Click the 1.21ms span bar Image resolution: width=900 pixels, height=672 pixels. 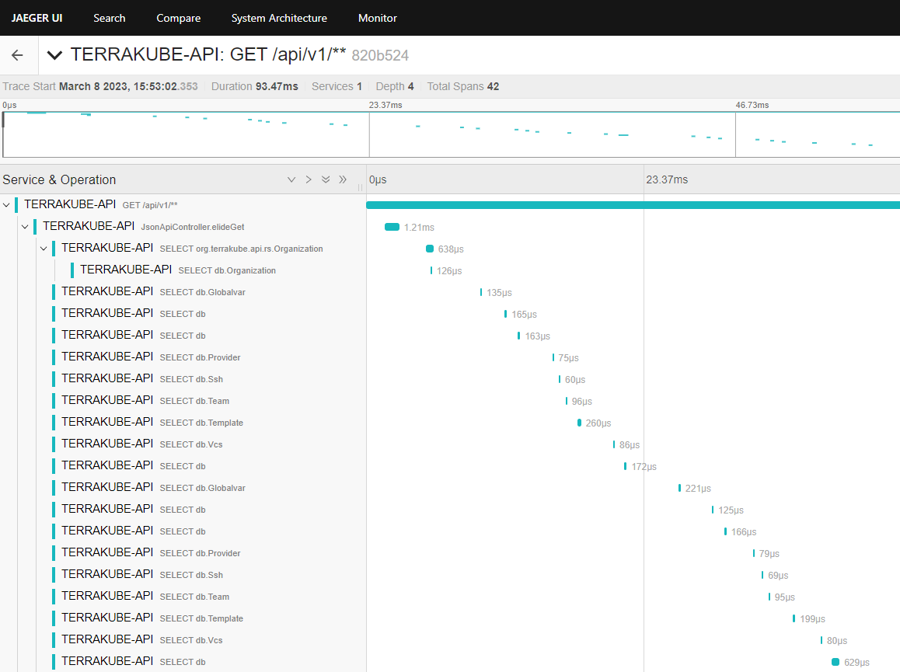point(392,227)
